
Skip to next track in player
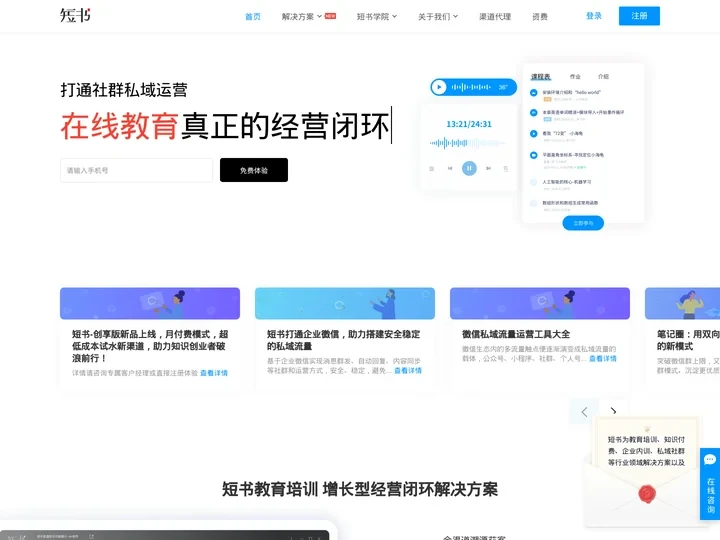[x=488, y=169]
